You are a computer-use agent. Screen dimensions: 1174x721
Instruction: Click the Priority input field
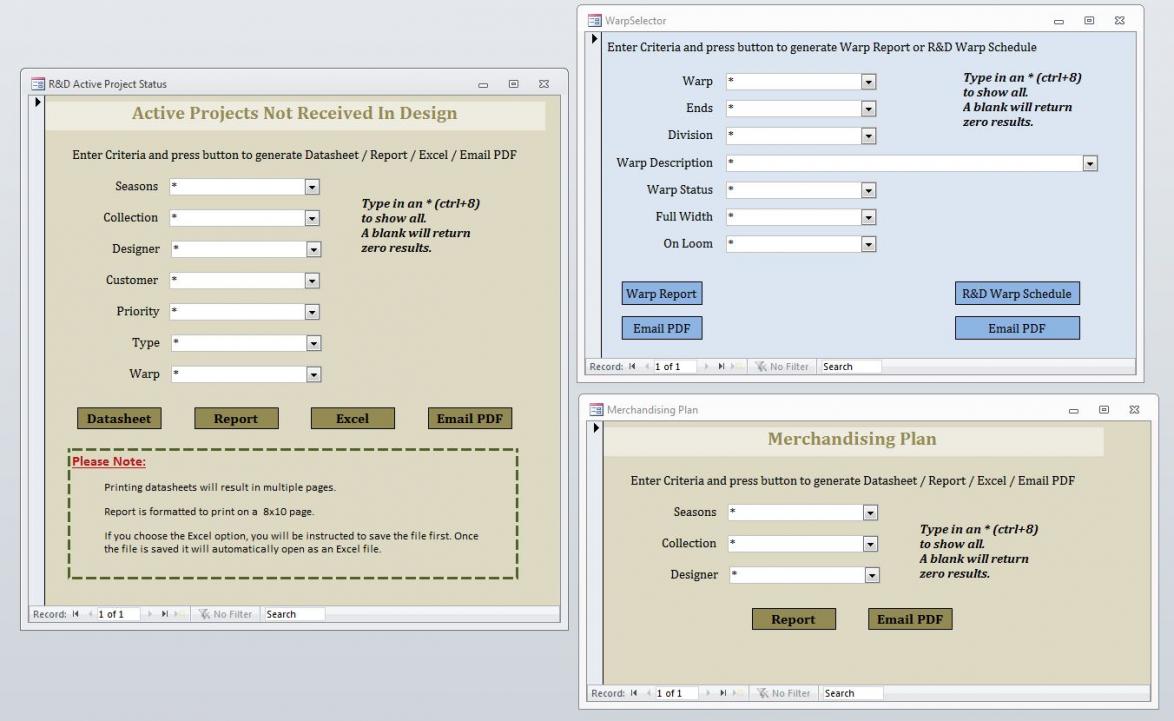[x=237, y=312]
